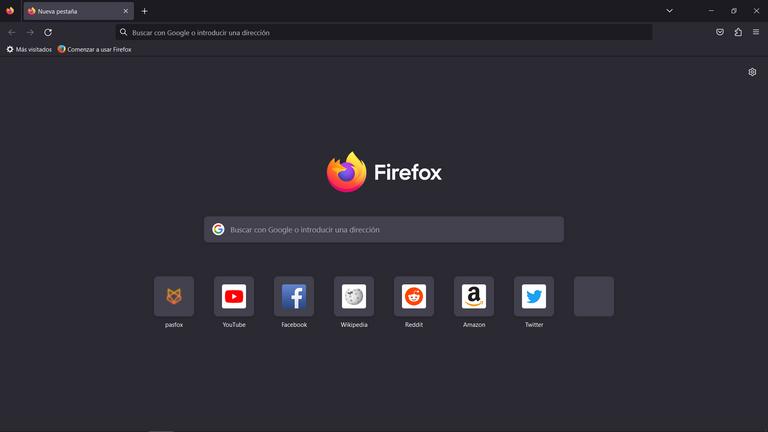Screen dimensions: 768x432
Task: Click Más visitados bookmarks folder
Action: coord(29,49)
